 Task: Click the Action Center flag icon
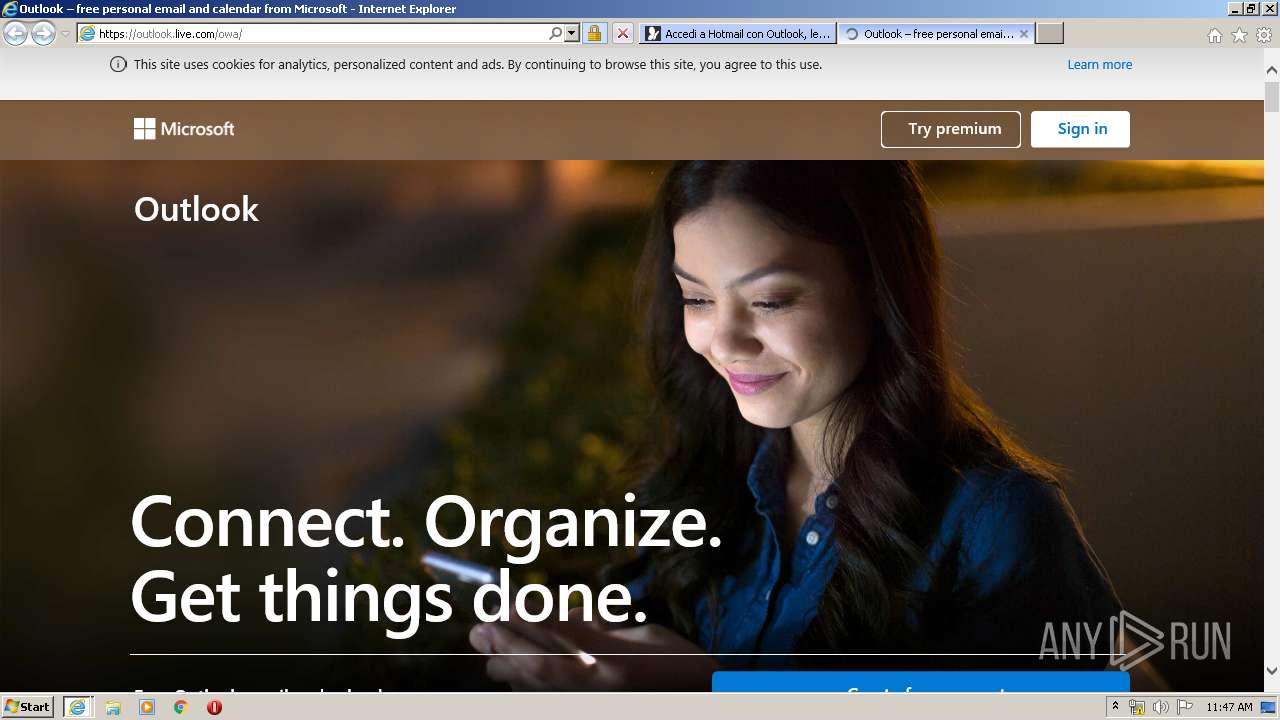1185,707
